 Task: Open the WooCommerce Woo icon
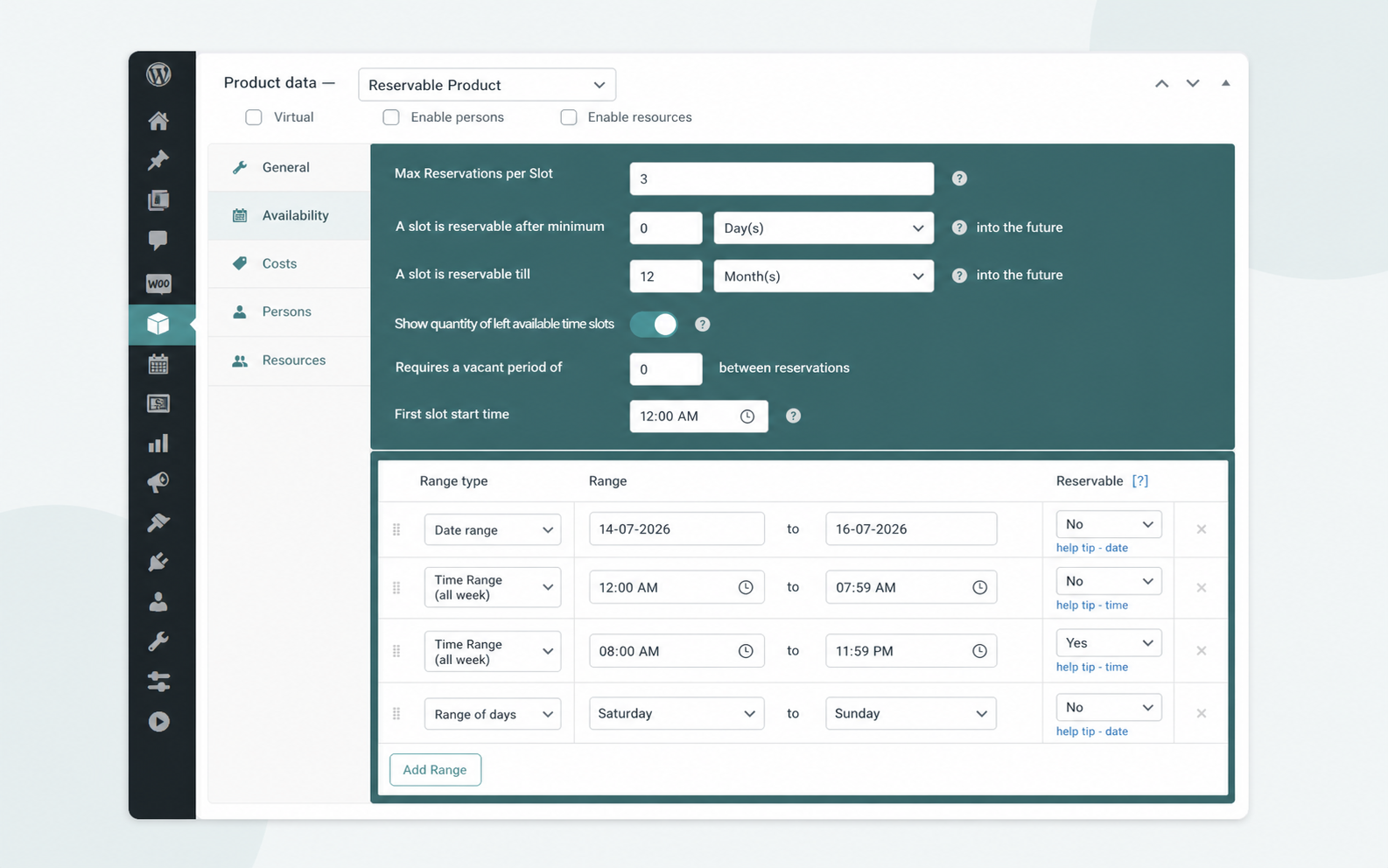pos(158,283)
